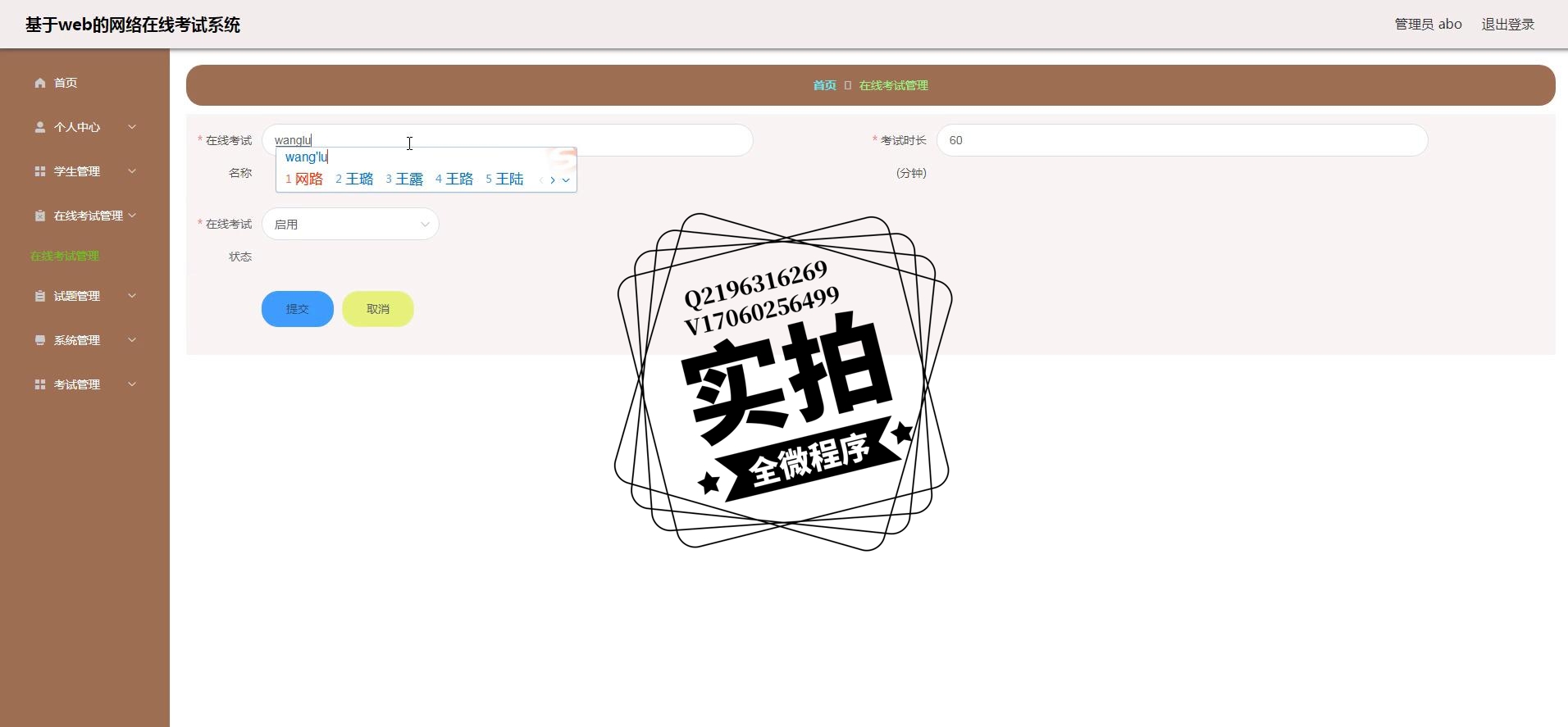This screenshot has height=727, width=1568.
Task: Click the 首页 breadcrumb link
Action: (824, 85)
